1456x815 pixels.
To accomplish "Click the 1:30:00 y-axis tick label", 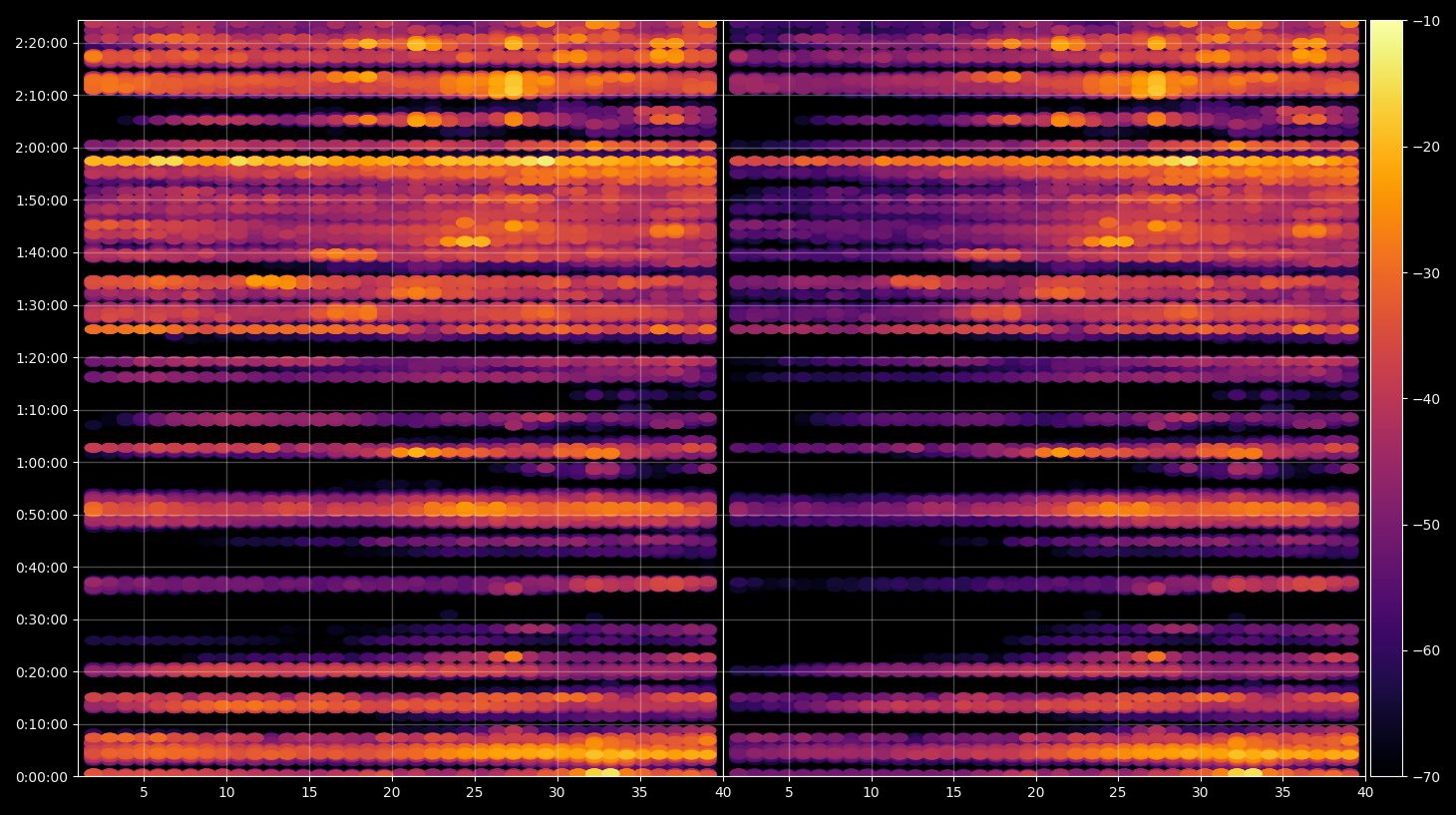I will click(42, 305).
